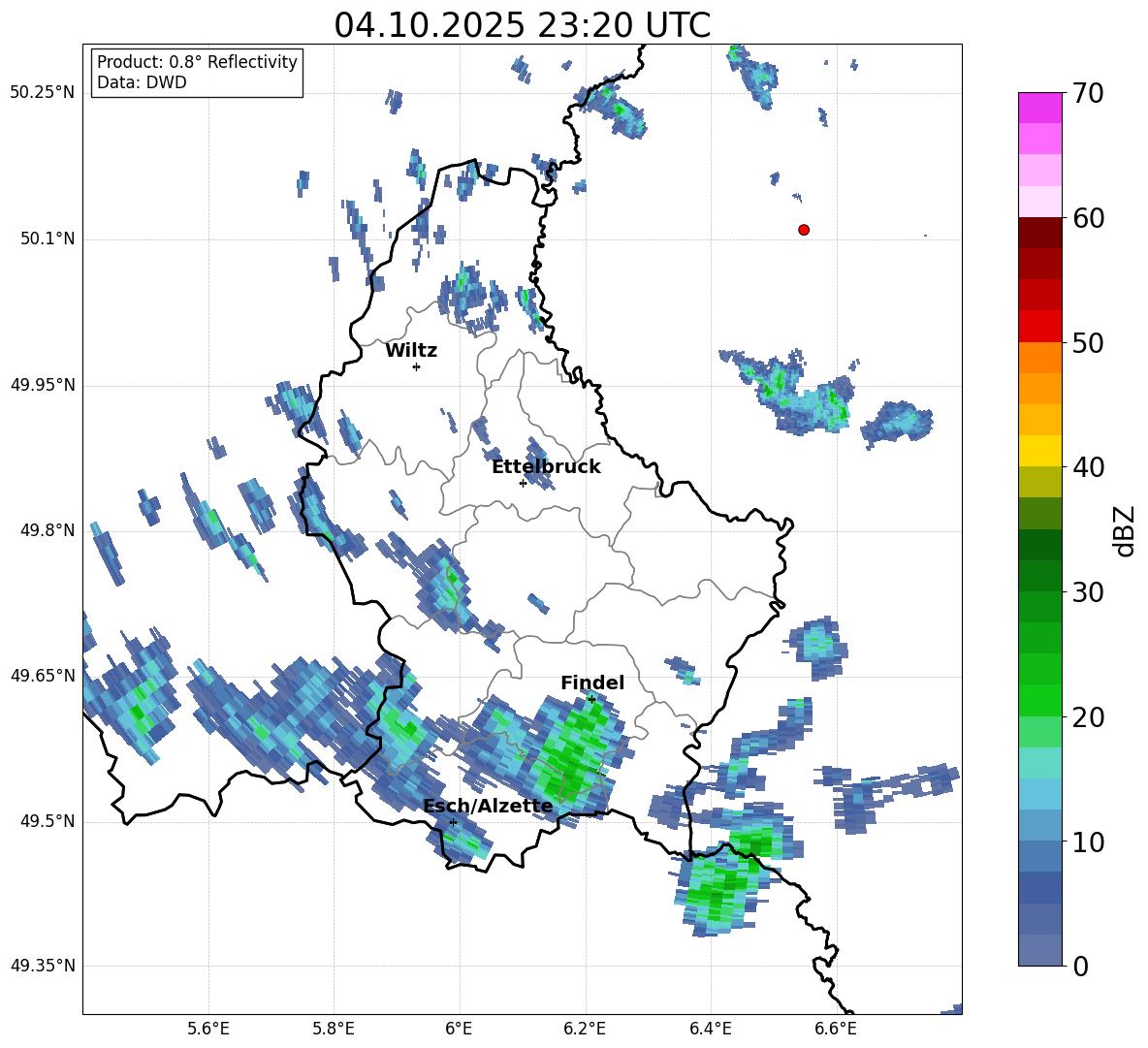The image size is (1148, 1048).
Task: Click the cross marker under Findel
Action: coord(591,699)
